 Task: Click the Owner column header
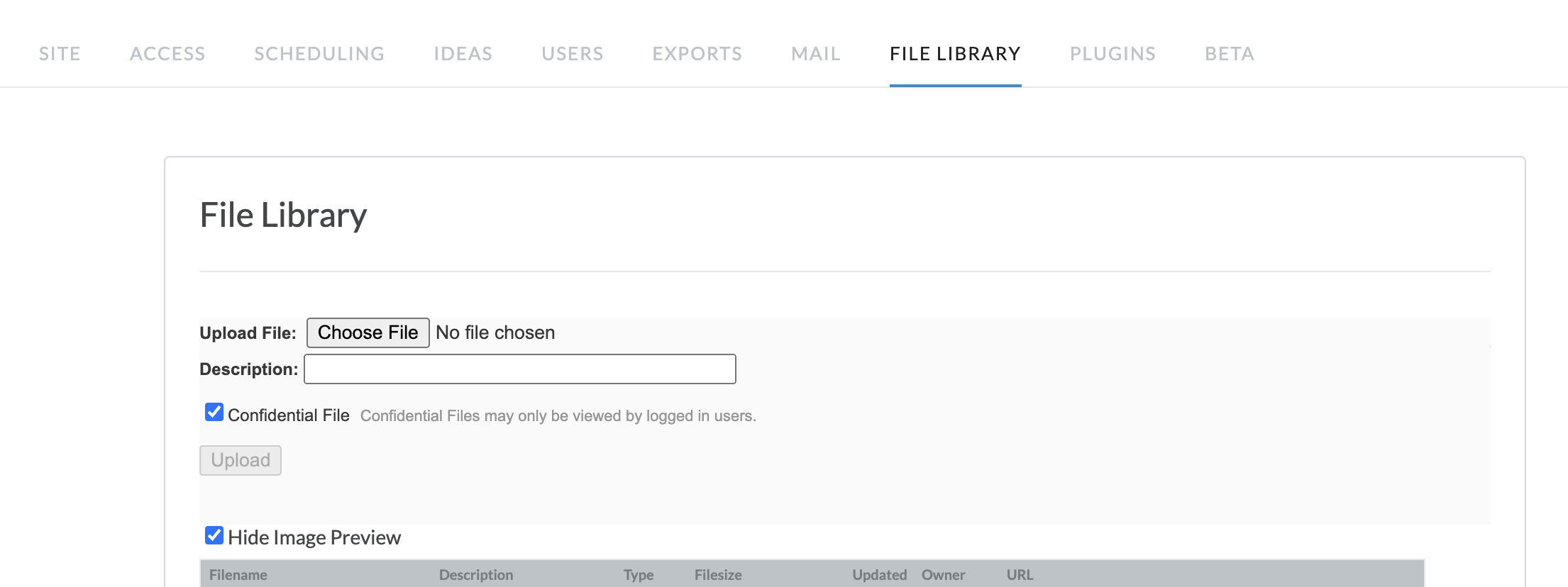click(944, 575)
